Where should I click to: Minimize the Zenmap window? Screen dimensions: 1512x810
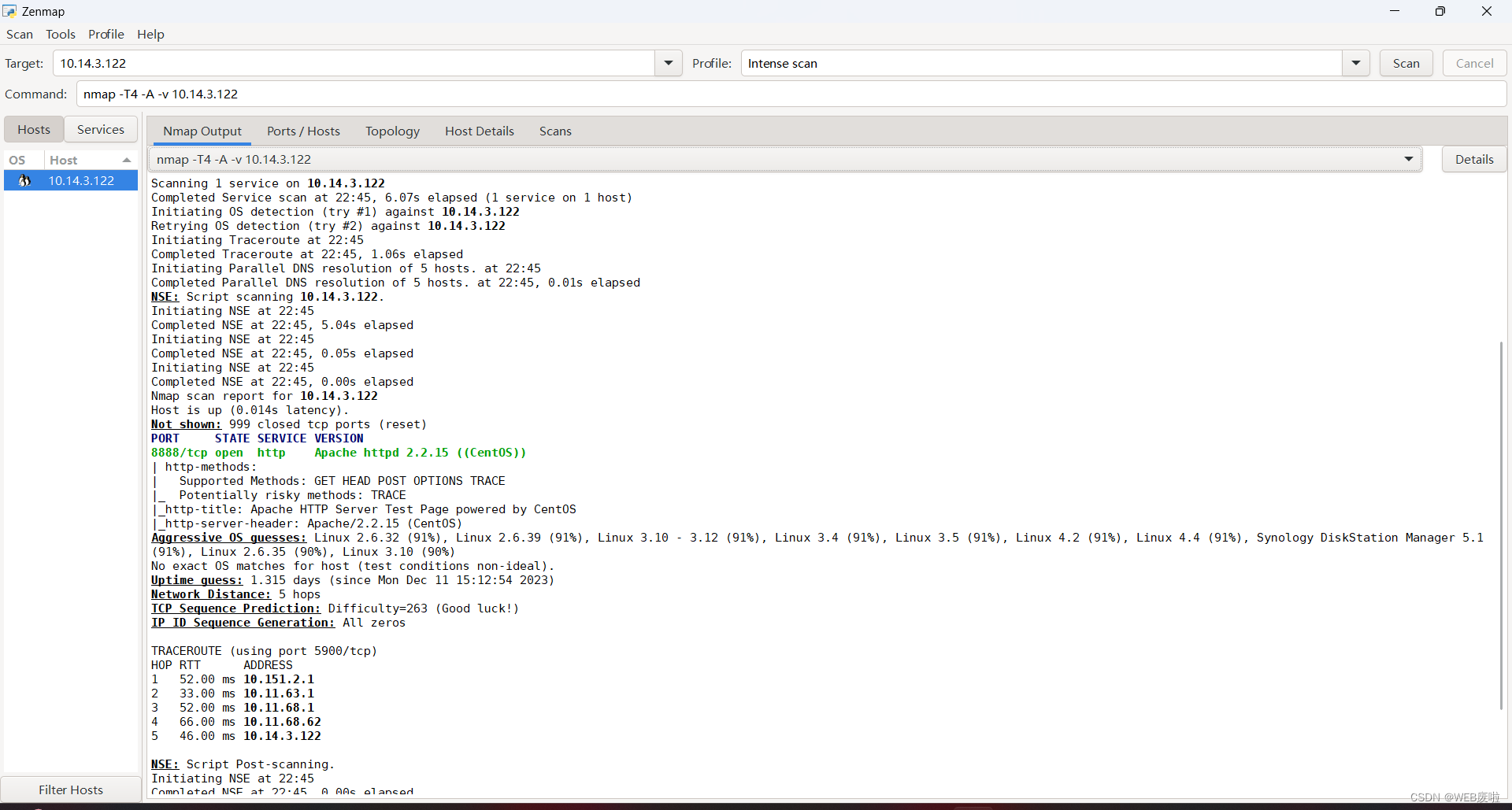pos(1395,11)
